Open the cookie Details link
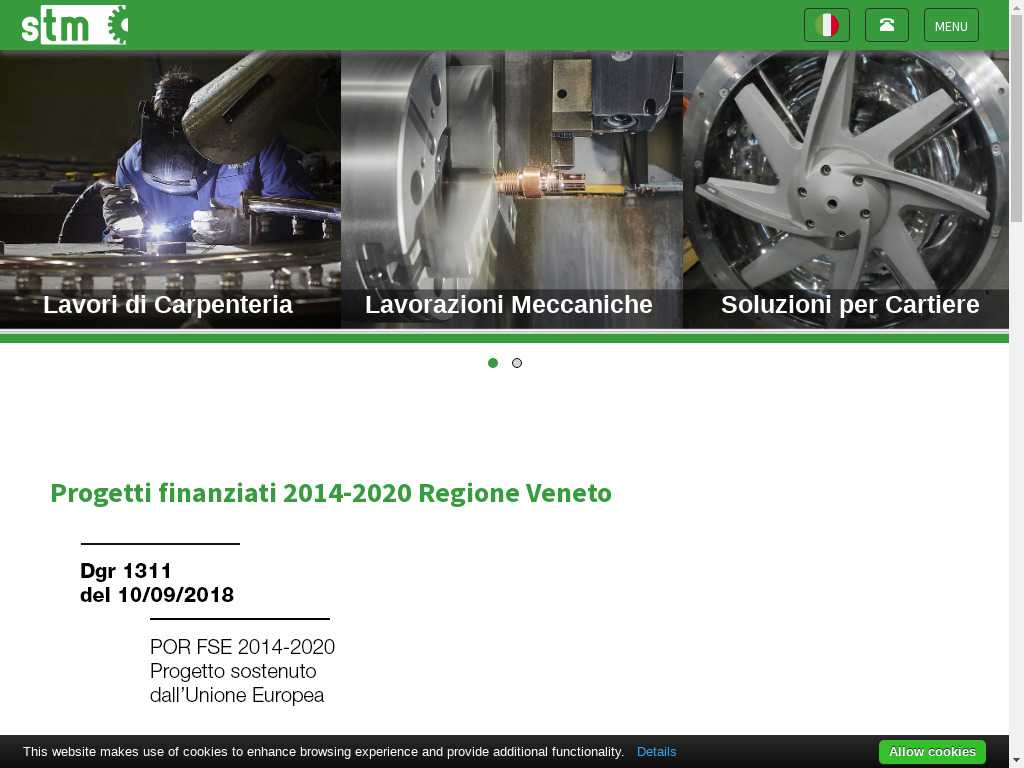This screenshot has width=1024, height=768. point(656,752)
